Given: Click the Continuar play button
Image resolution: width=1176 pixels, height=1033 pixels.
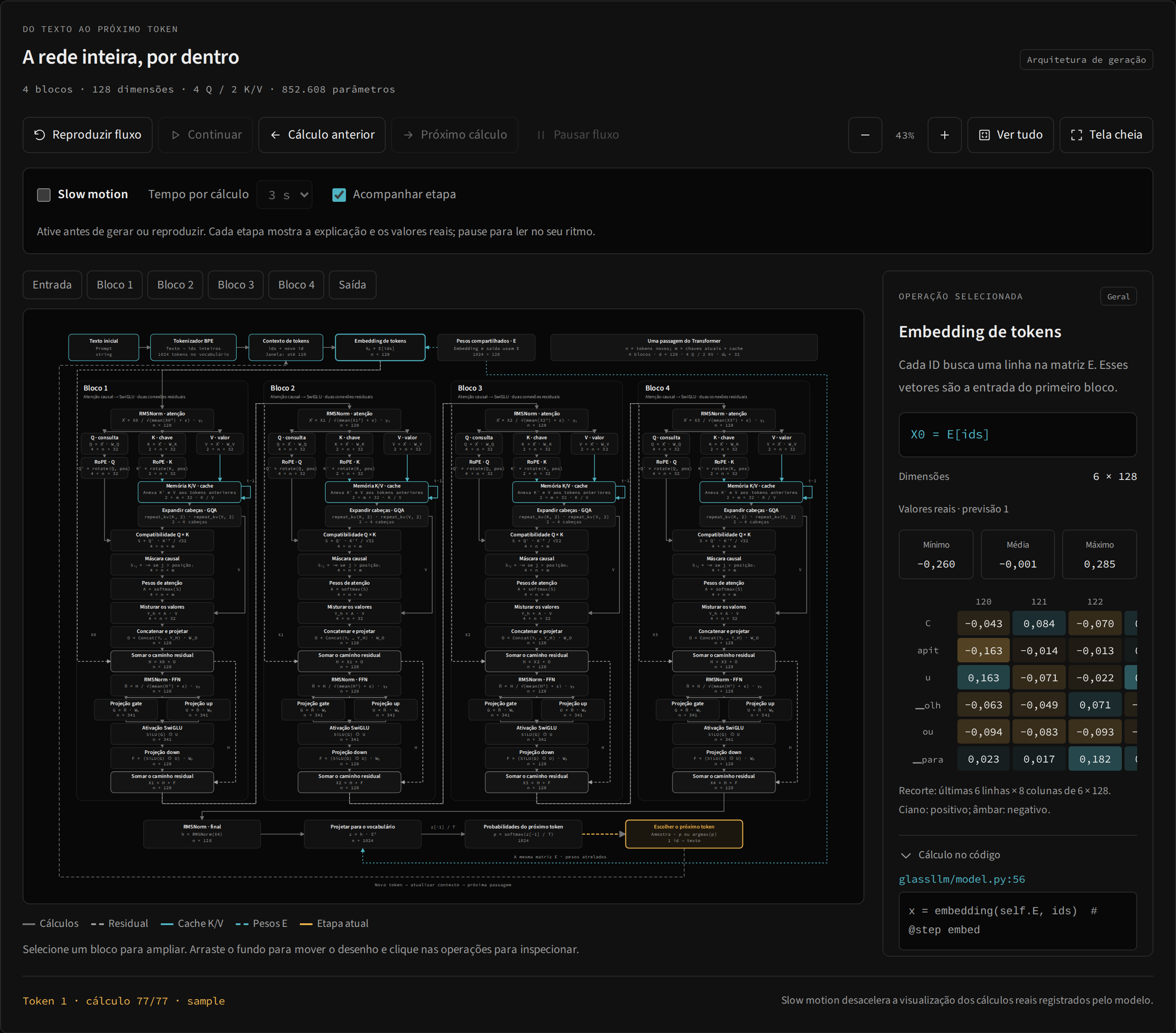Looking at the screenshot, I should [206, 135].
